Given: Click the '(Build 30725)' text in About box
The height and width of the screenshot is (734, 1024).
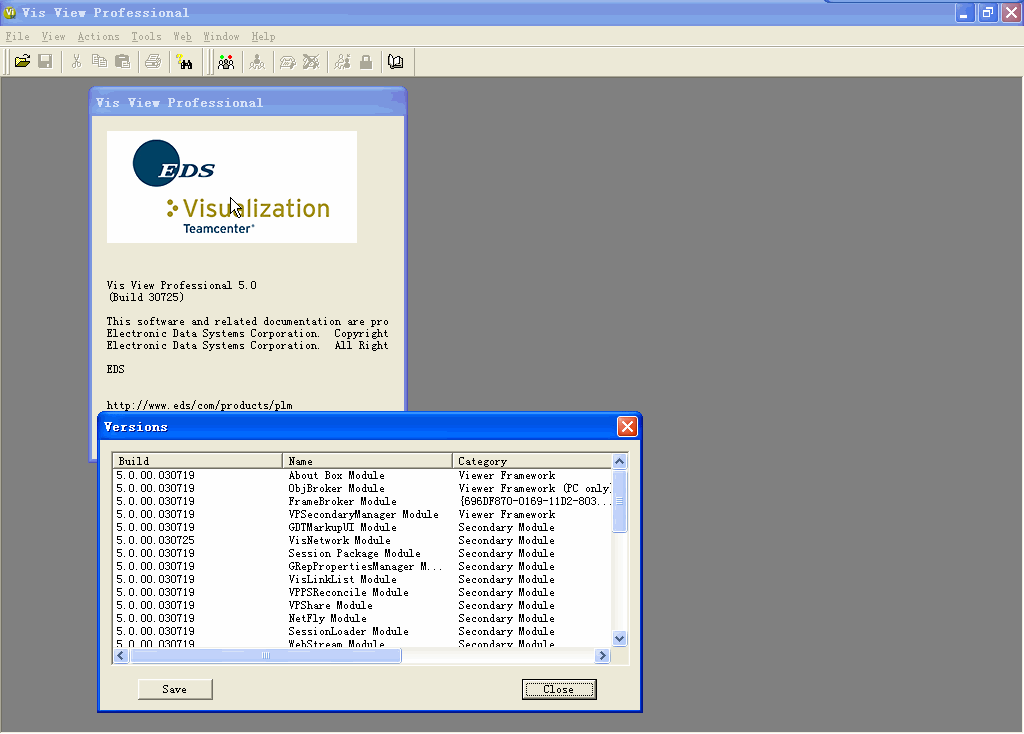Looking at the screenshot, I should tap(146, 298).
